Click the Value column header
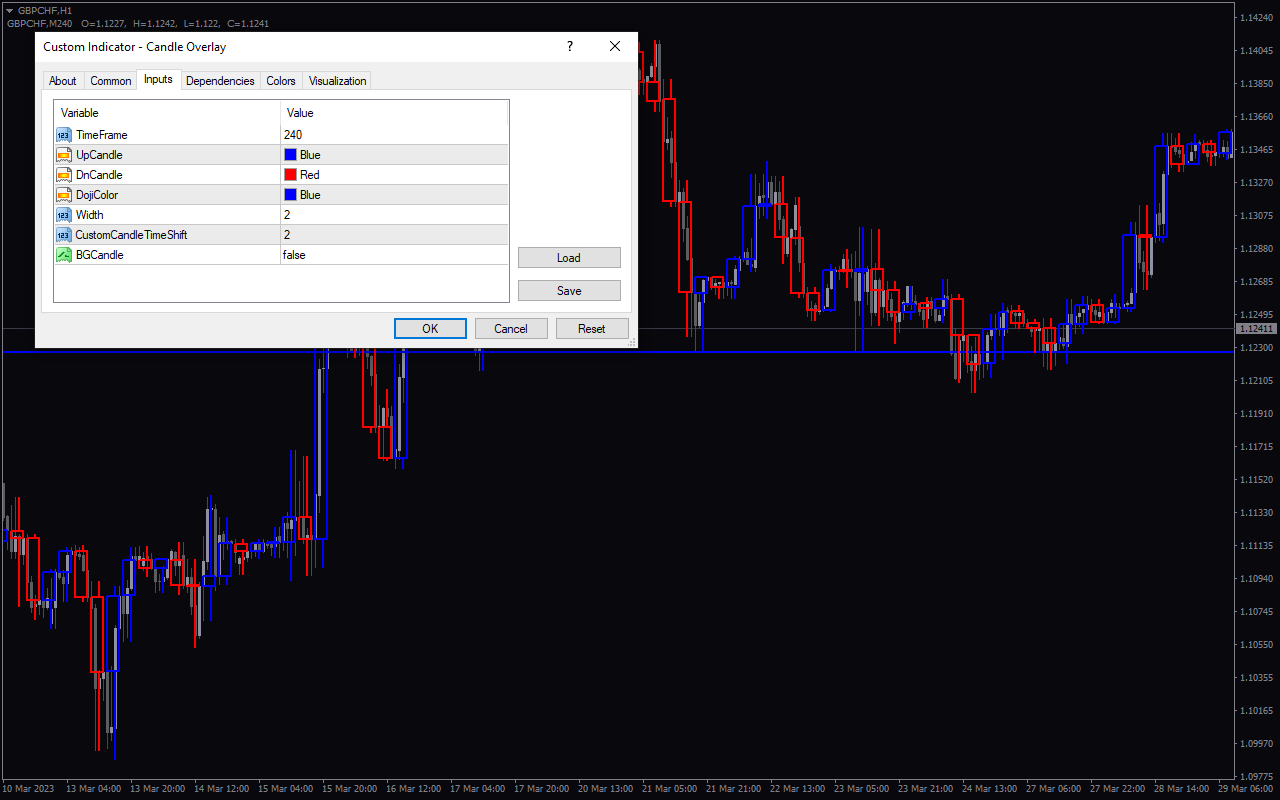The width and height of the screenshot is (1280, 800). click(395, 113)
